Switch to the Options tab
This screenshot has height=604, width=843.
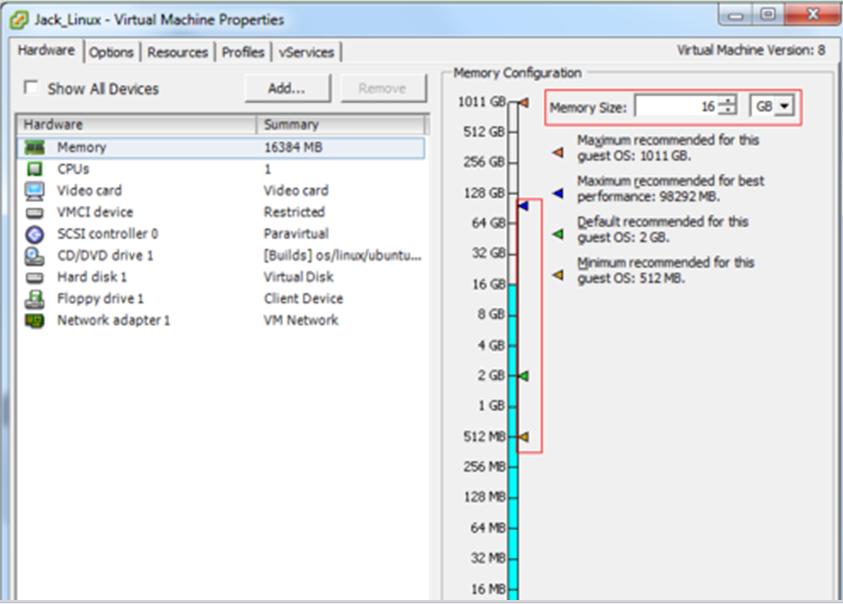(111, 52)
